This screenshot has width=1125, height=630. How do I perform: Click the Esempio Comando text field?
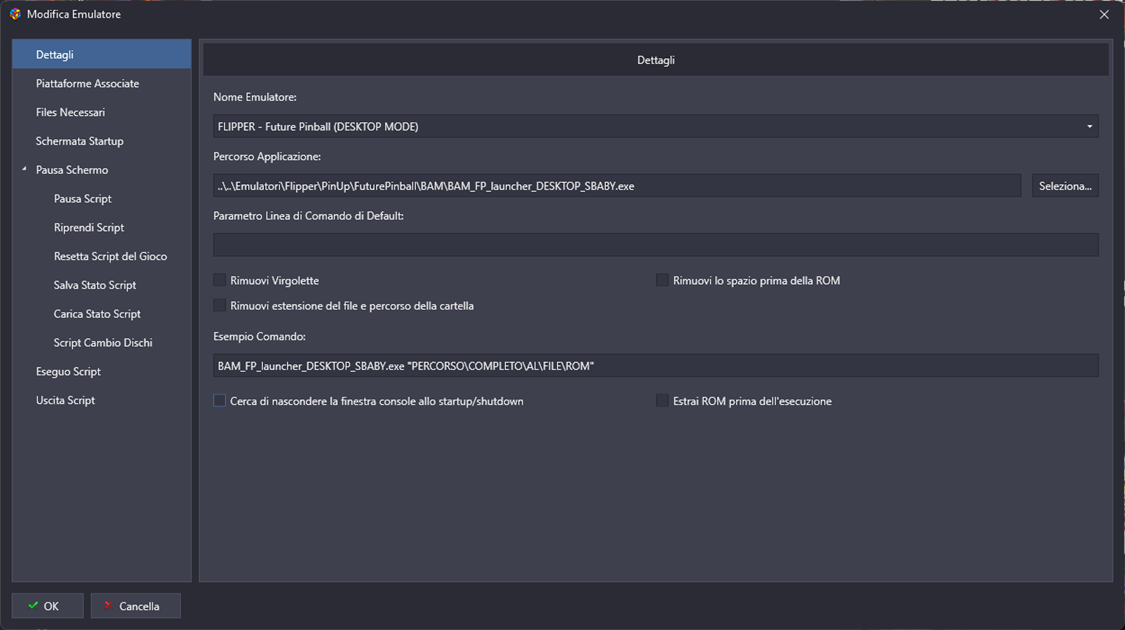656,366
